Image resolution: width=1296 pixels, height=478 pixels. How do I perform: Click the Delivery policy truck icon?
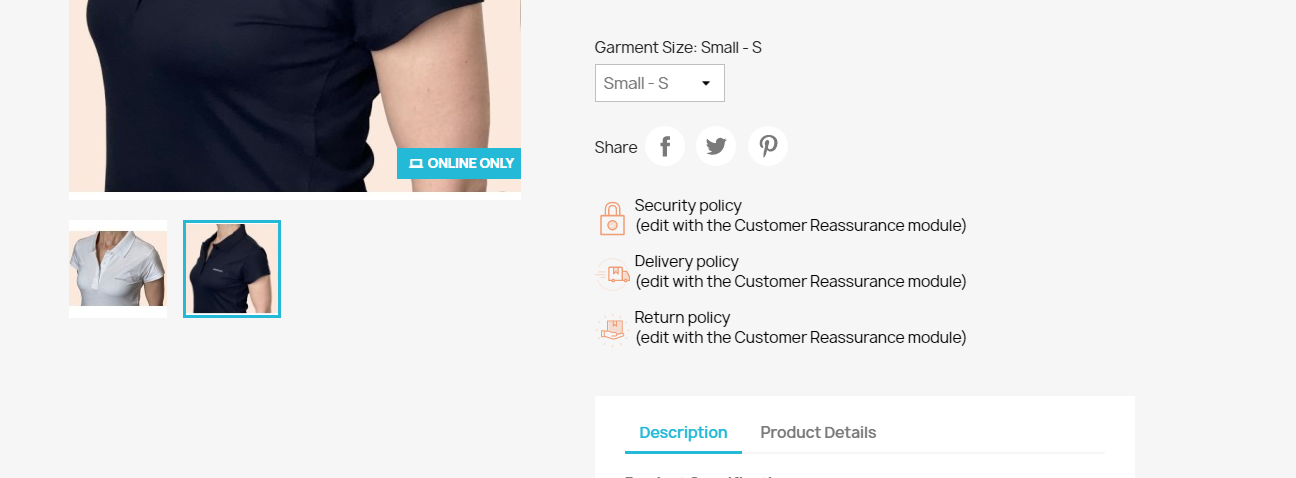tap(612, 273)
